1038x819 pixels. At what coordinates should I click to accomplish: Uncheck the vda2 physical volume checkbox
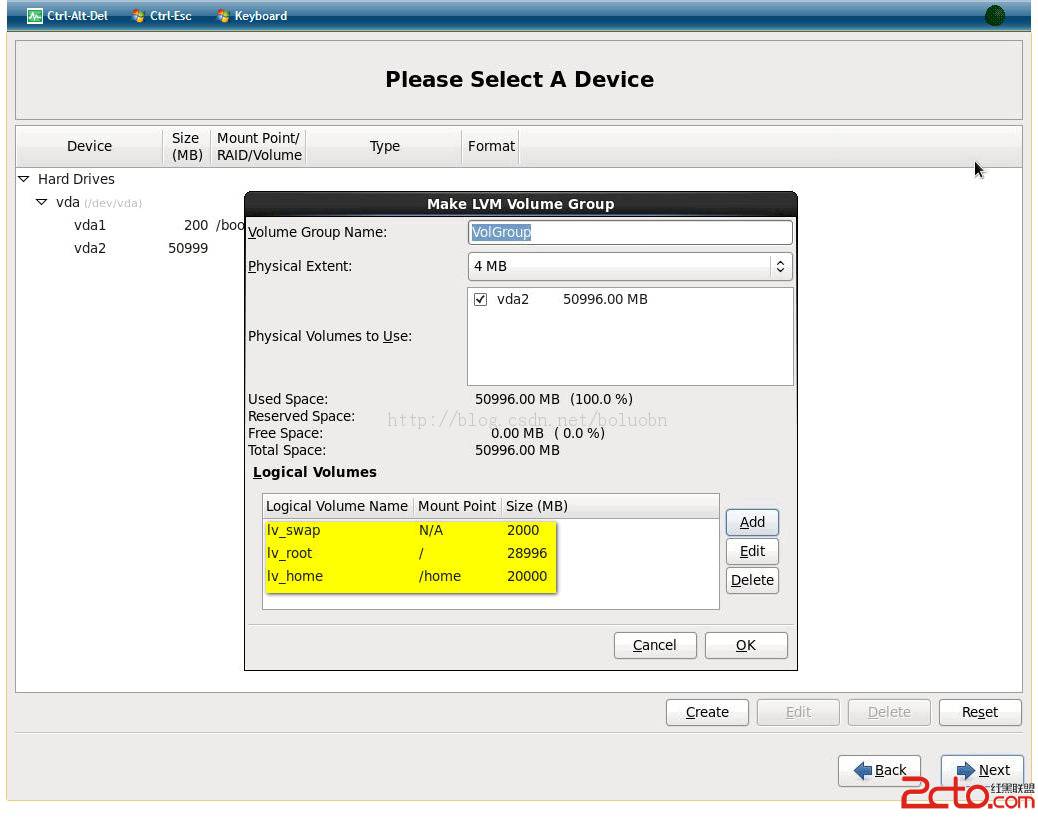click(x=481, y=299)
